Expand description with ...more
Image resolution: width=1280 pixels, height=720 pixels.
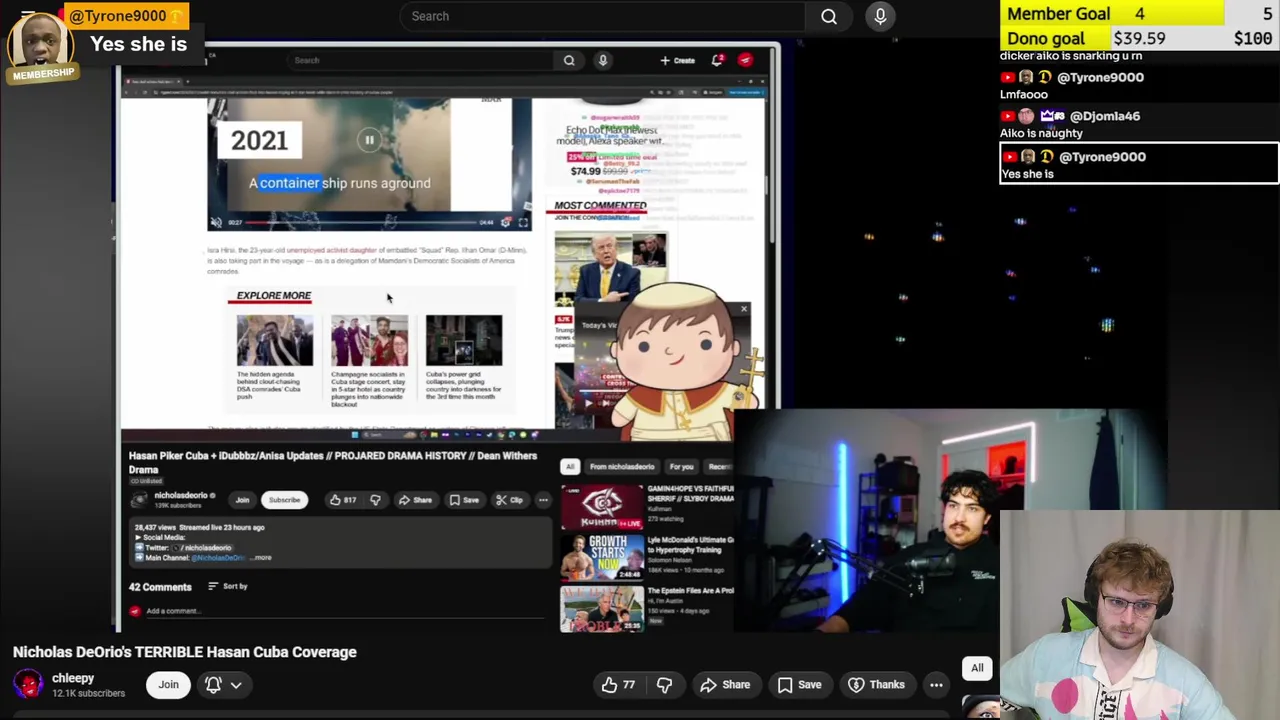(x=260, y=558)
